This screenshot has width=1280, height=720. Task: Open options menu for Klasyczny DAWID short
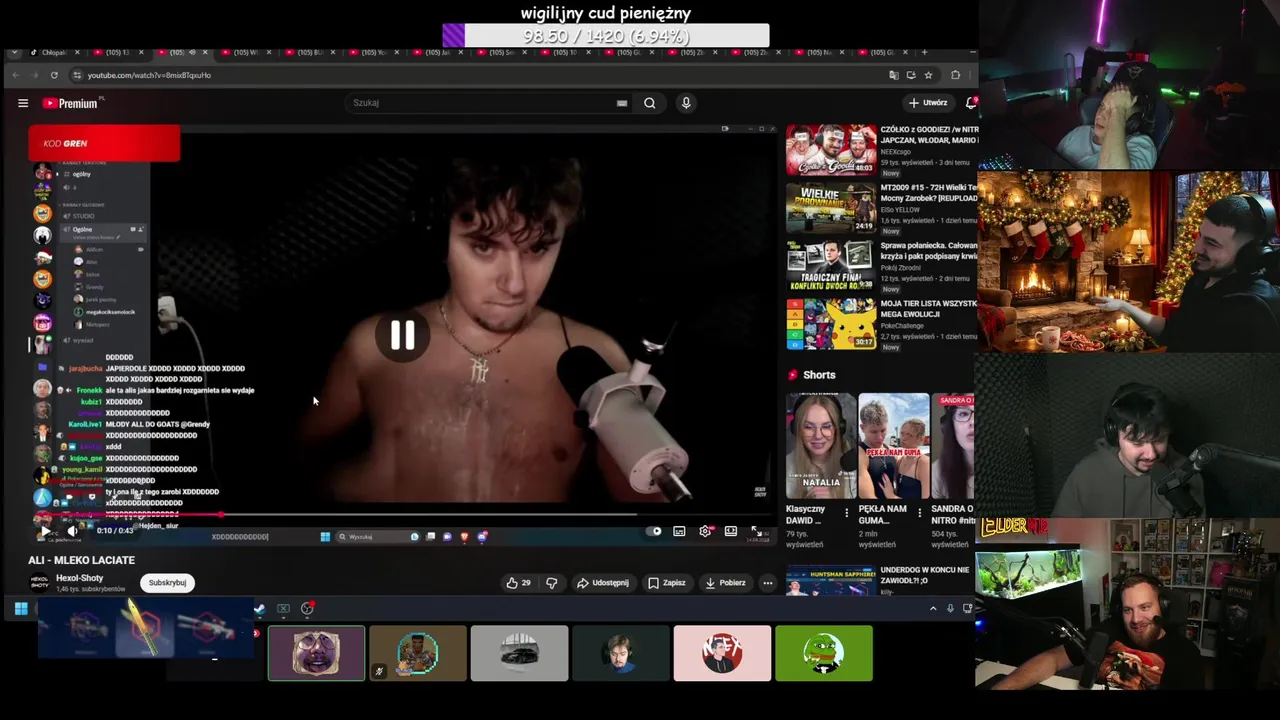pyautogui.click(x=847, y=513)
